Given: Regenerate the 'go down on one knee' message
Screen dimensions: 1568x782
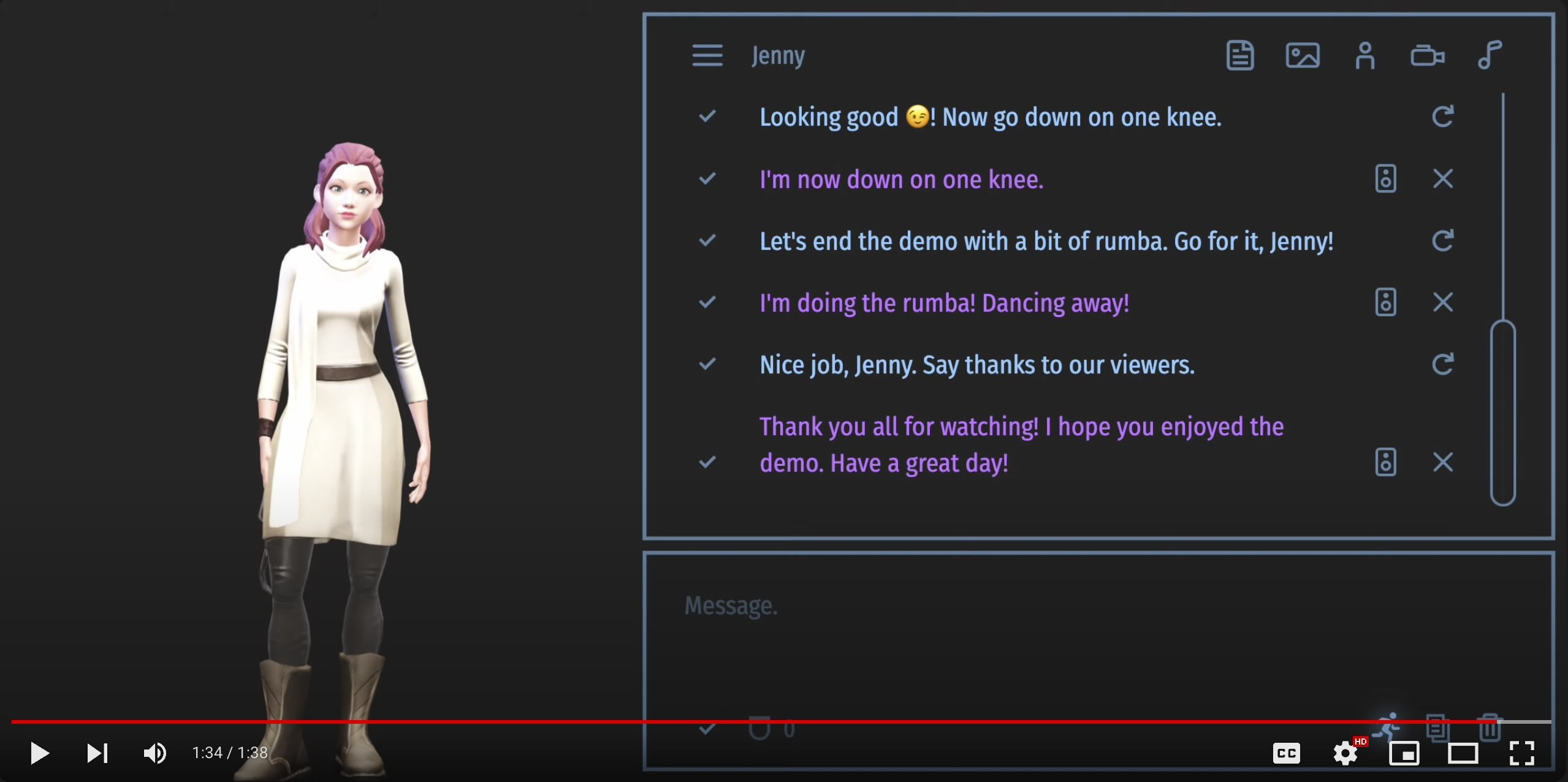Looking at the screenshot, I should pos(1442,116).
